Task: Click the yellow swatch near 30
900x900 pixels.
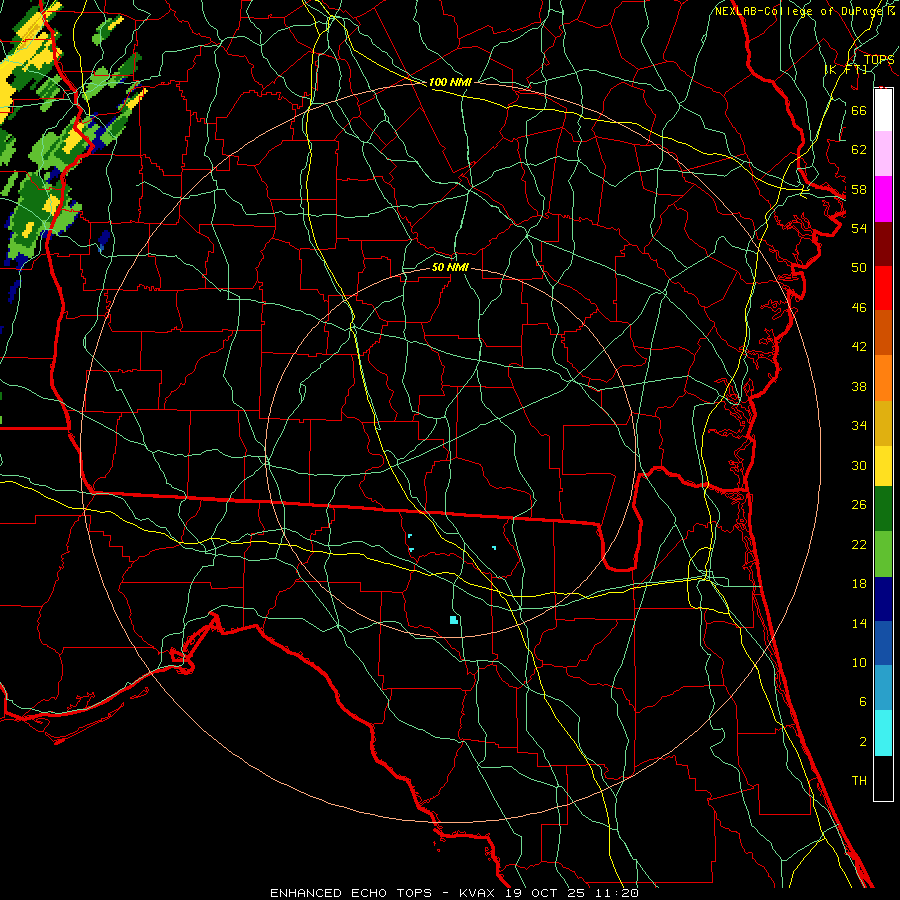Action: pos(883,466)
